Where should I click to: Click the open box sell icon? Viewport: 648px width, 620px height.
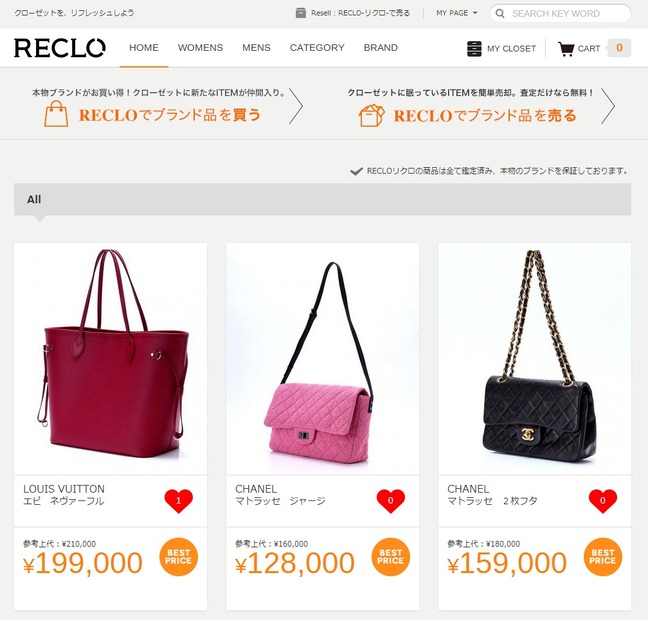tap(372, 115)
